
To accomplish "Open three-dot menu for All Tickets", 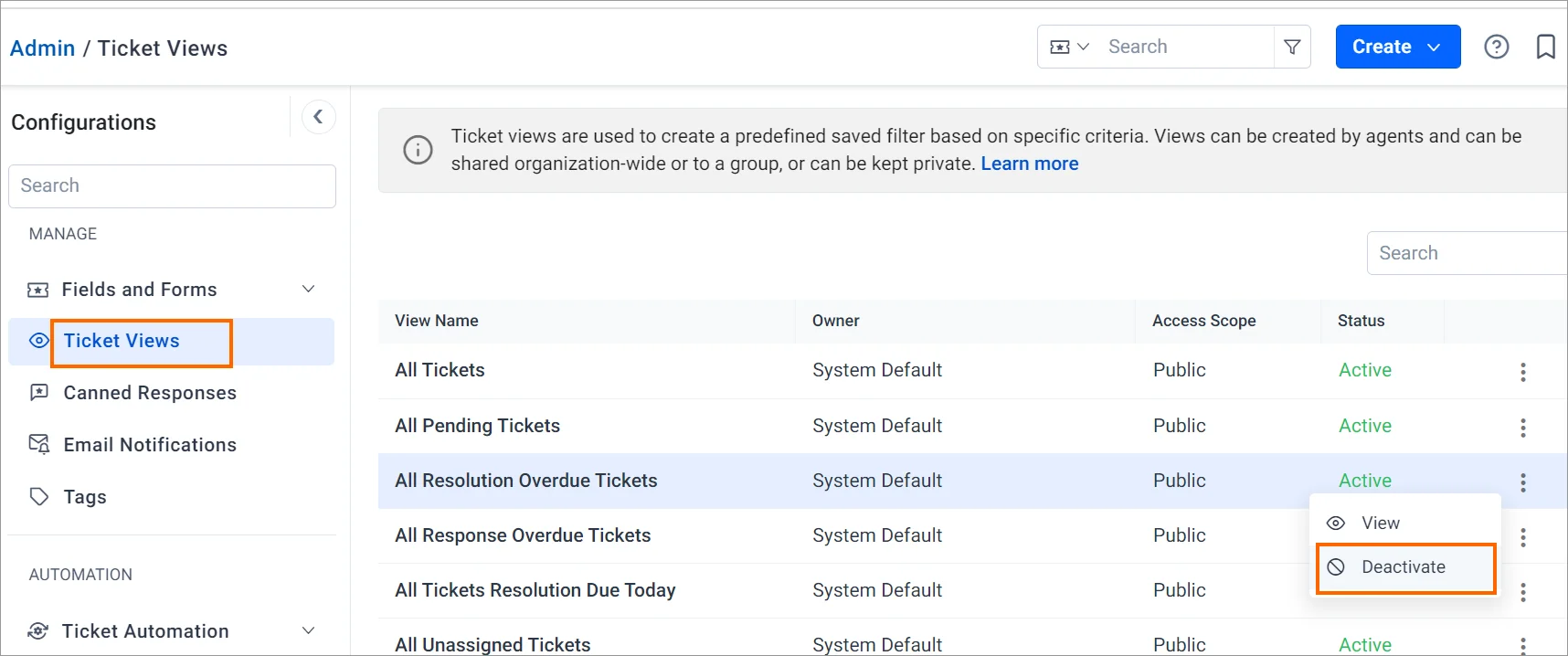I will click(x=1522, y=372).
